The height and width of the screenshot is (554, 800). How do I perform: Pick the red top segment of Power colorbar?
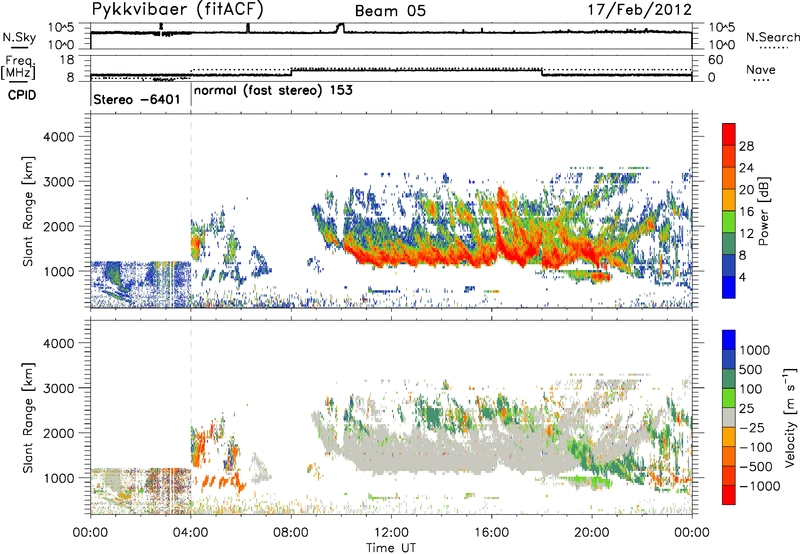[x=729, y=135]
